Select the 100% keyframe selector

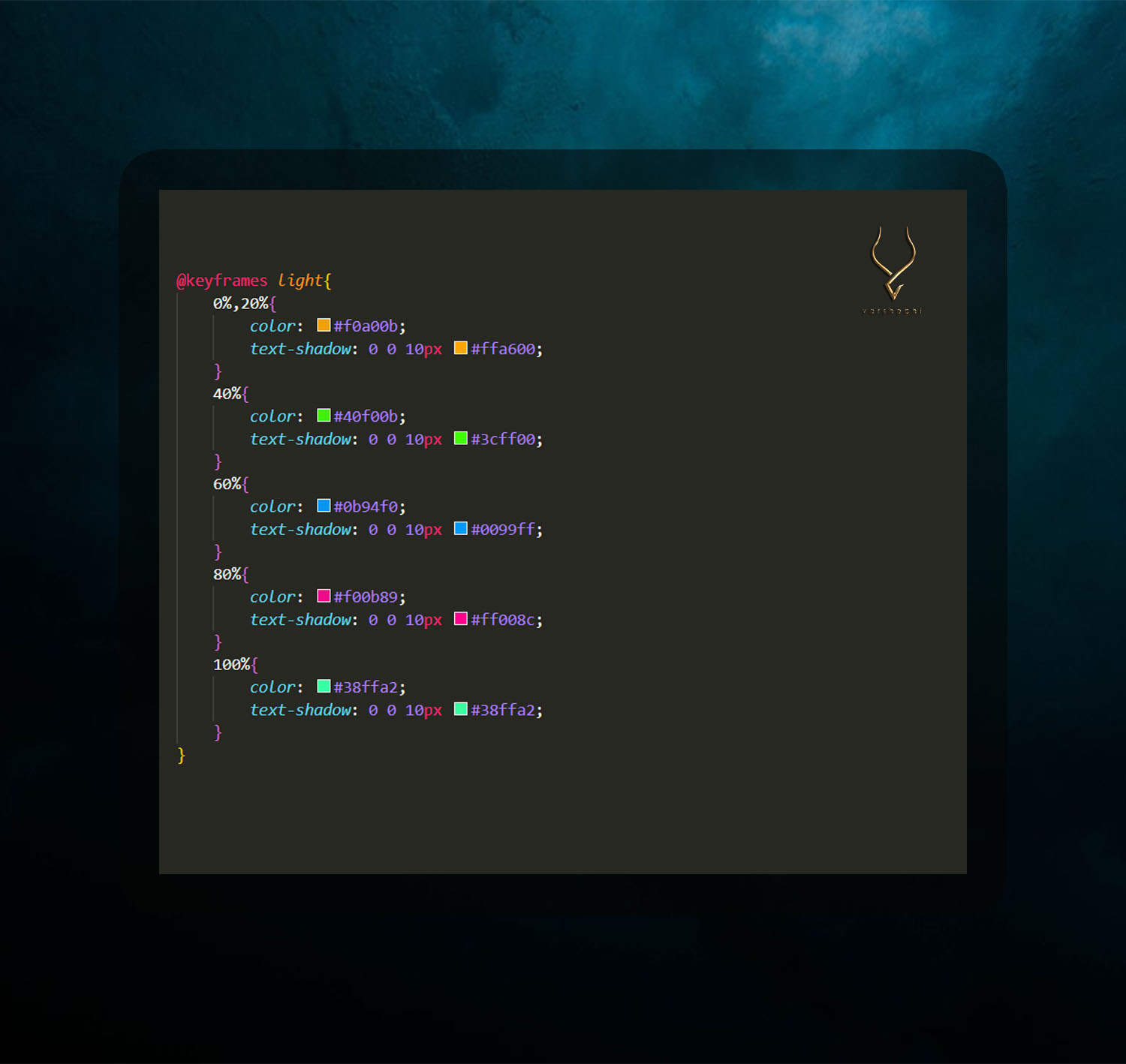231,663
